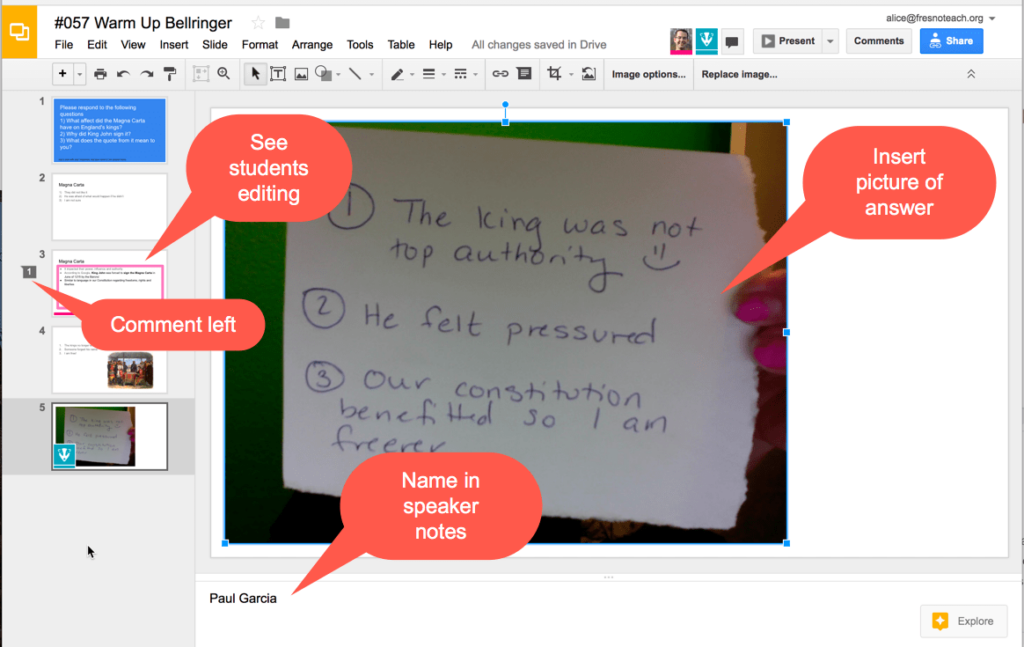Select the Line tool
1024x647 pixels.
pos(357,73)
